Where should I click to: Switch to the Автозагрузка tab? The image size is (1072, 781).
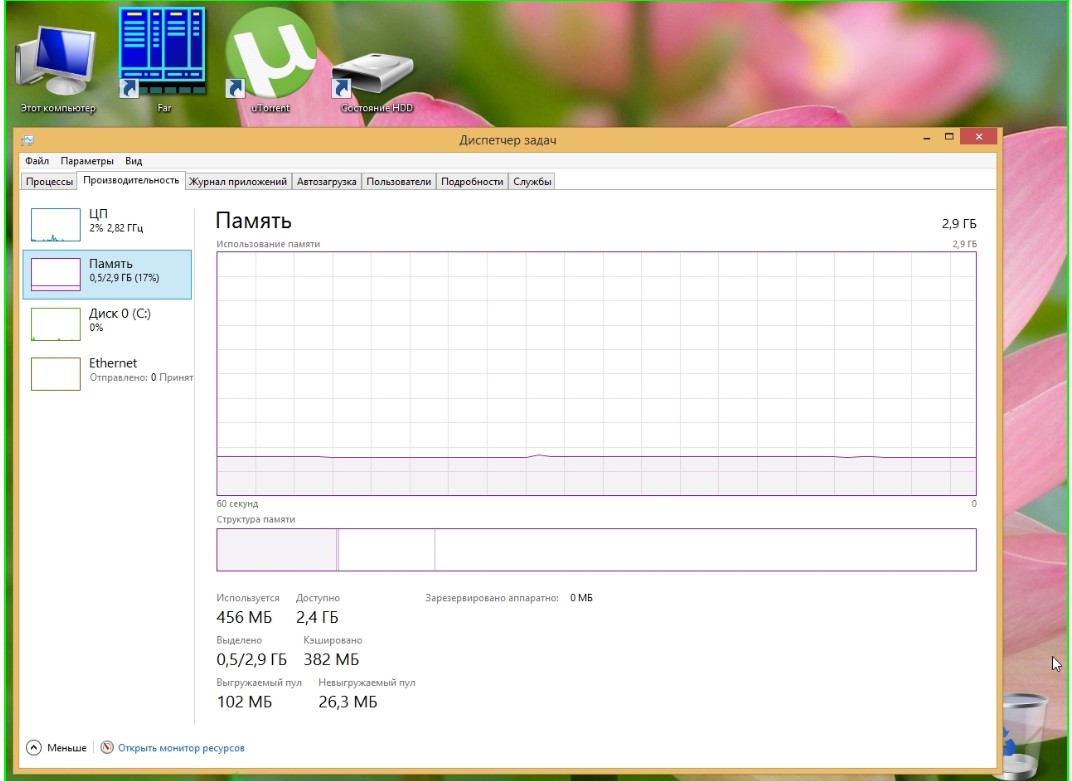pos(326,181)
